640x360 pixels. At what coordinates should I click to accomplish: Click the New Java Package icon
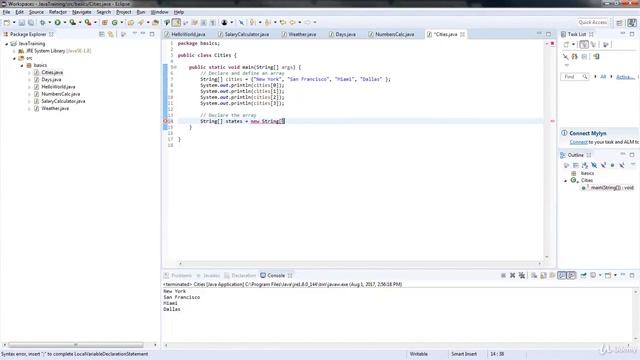pos(105,22)
